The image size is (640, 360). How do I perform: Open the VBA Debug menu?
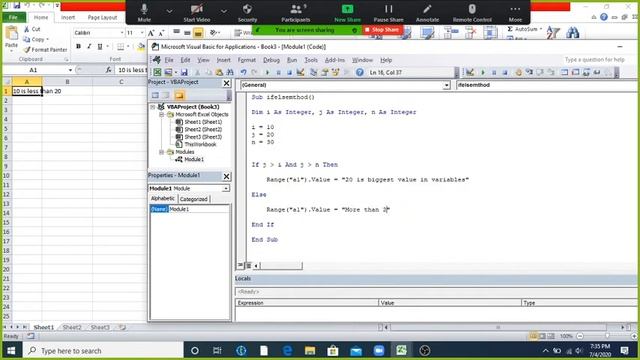[x=271, y=60]
